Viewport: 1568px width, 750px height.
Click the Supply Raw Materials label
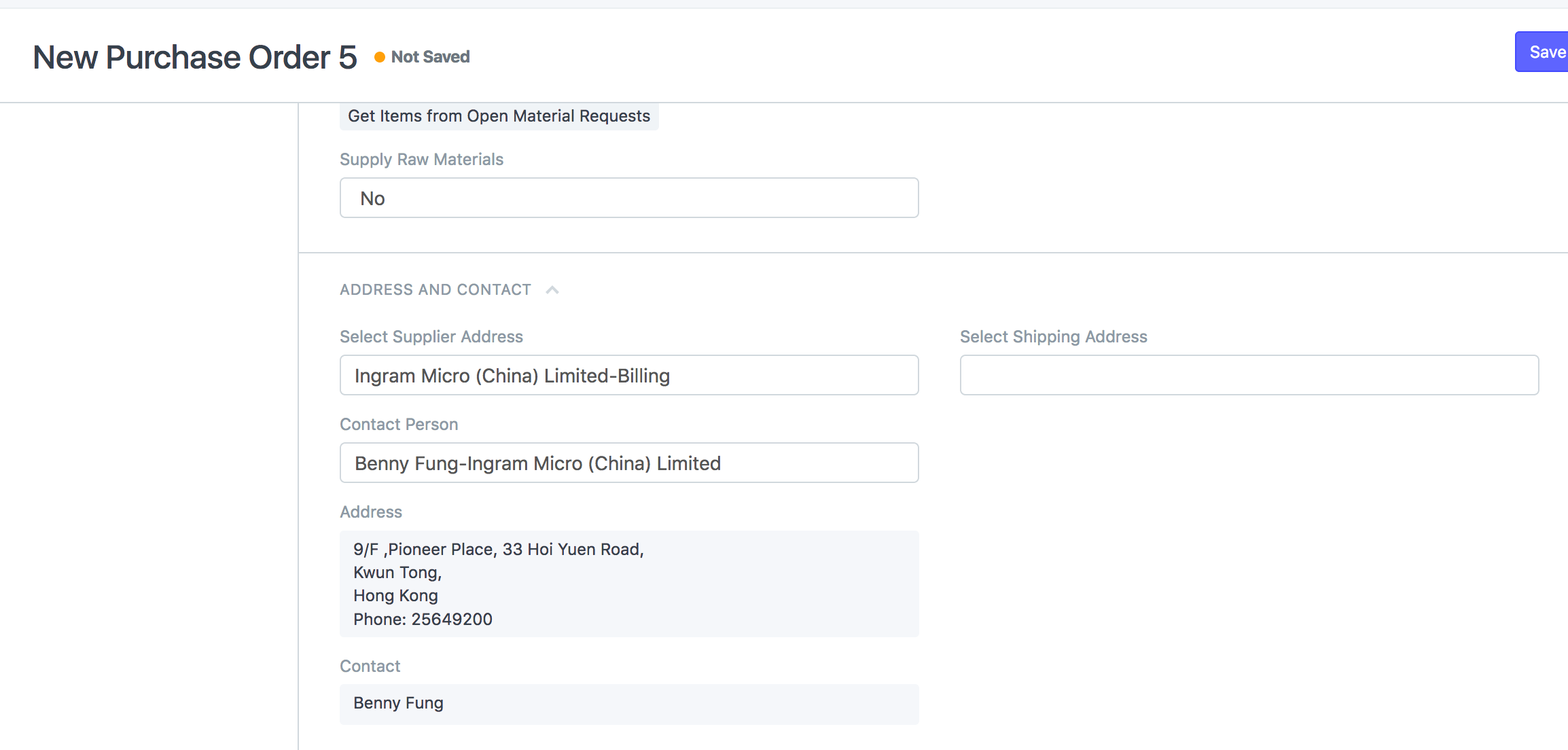coord(421,159)
